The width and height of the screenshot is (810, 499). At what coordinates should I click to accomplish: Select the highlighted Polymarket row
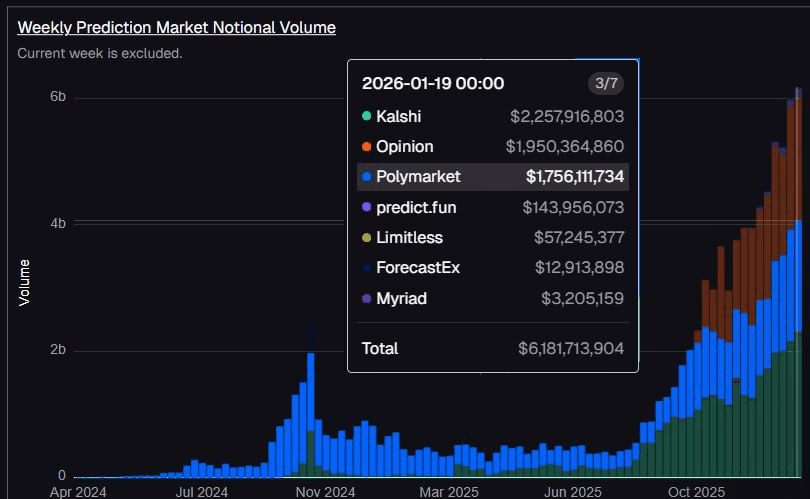pos(492,177)
